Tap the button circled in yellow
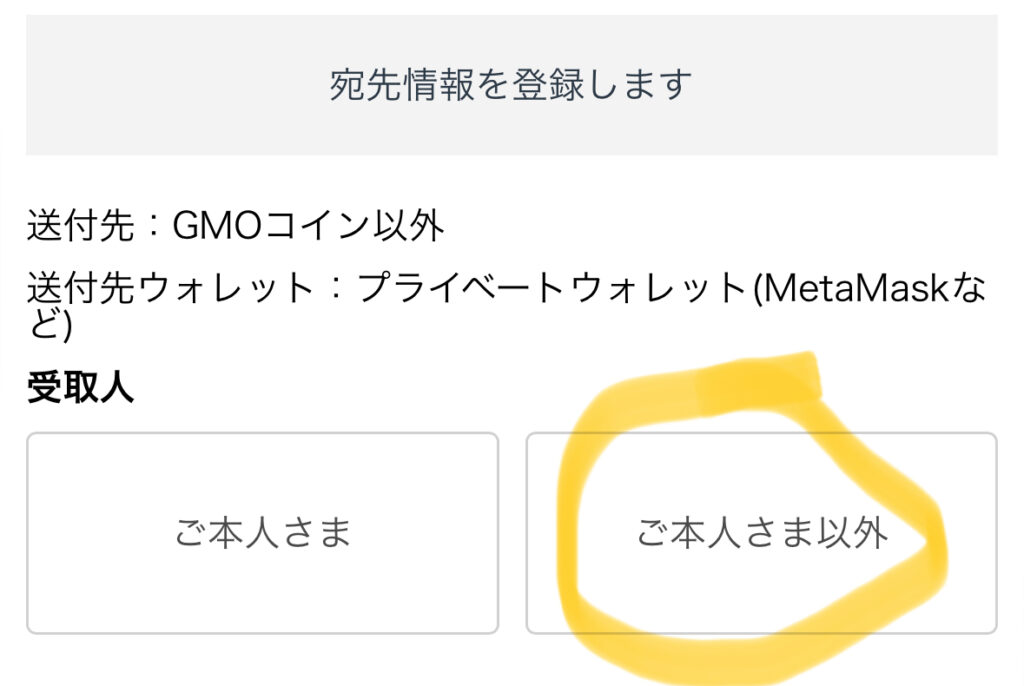 761,532
